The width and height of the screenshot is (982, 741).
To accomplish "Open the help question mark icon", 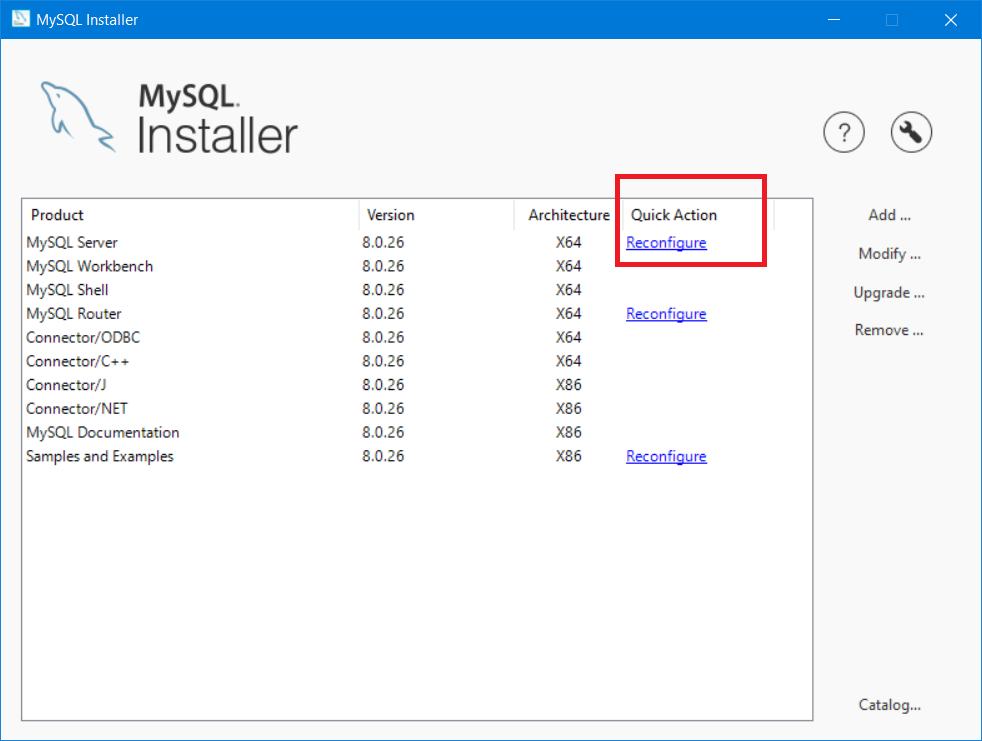I will [844, 132].
